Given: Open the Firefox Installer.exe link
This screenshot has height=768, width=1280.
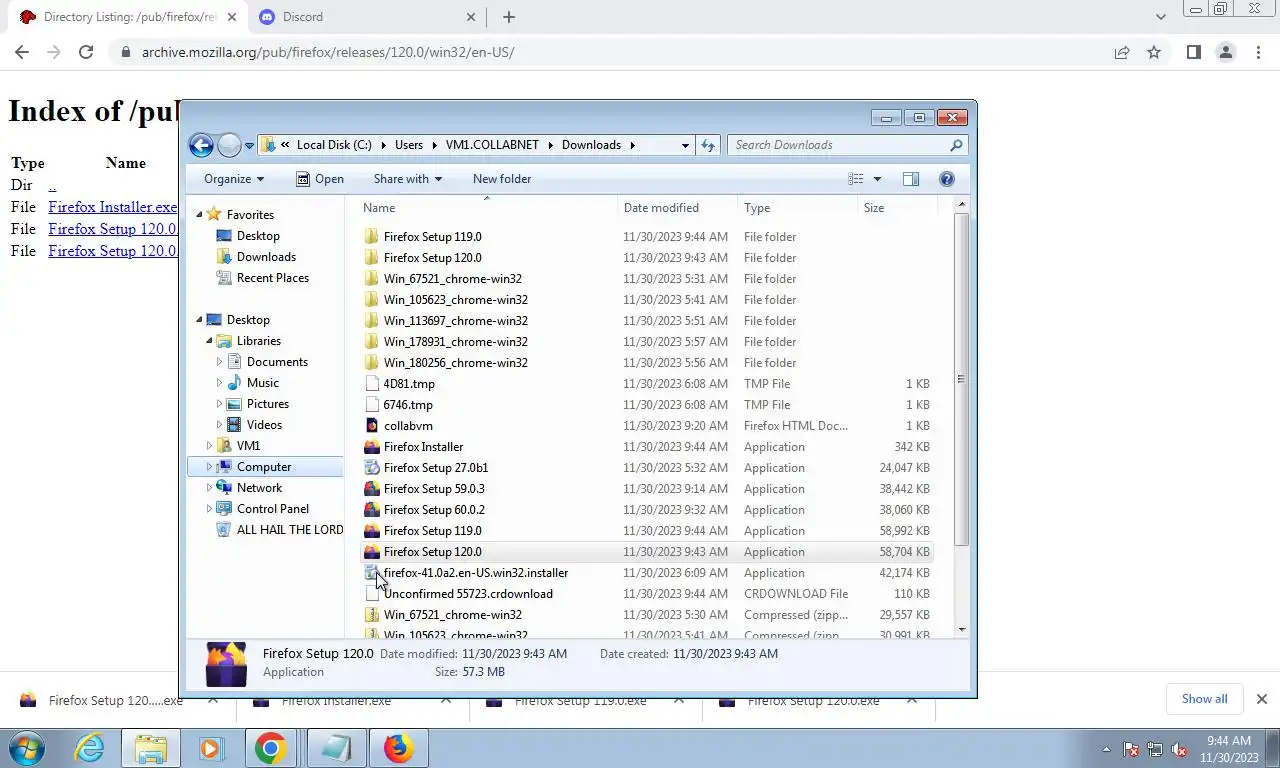Looking at the screenshot, I should [113, 207].
